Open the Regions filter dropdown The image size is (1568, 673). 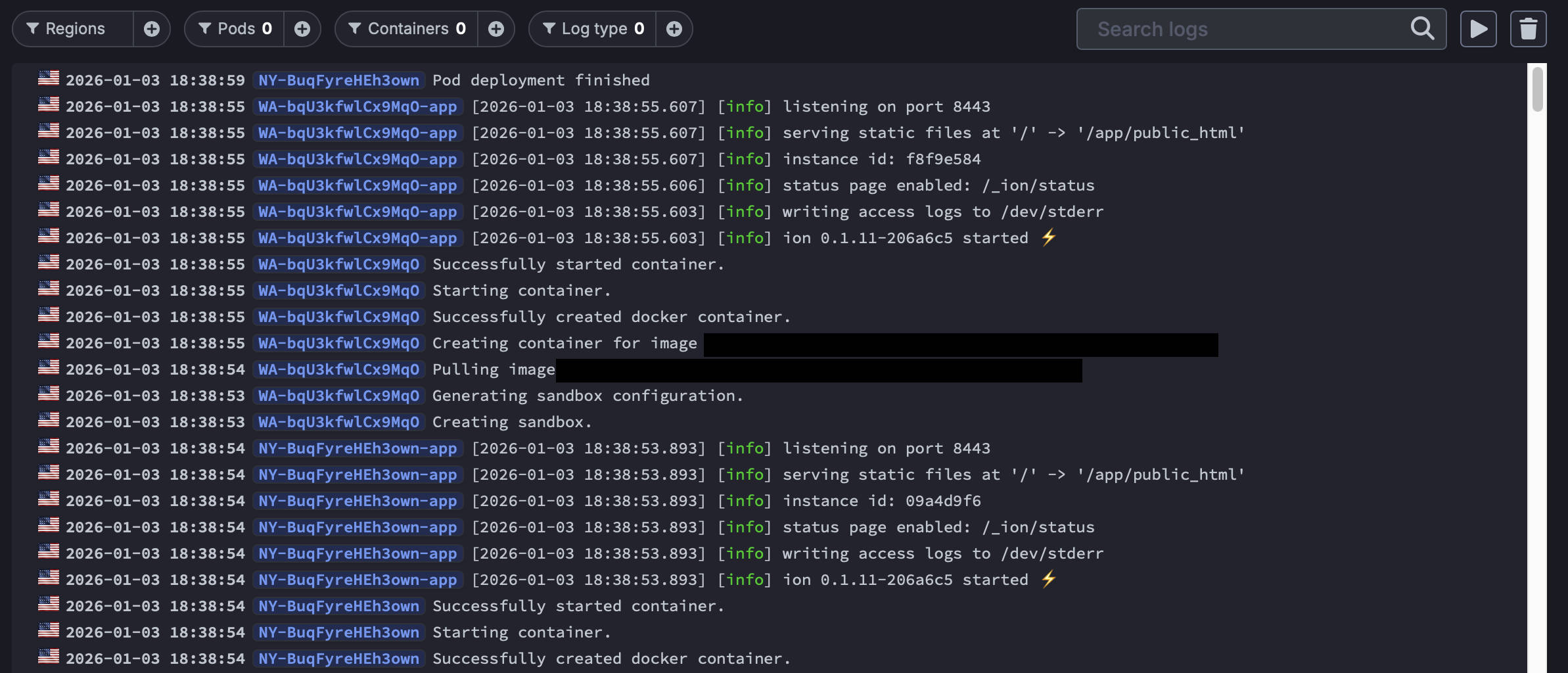pyautogui.click(x=74, y=29)
